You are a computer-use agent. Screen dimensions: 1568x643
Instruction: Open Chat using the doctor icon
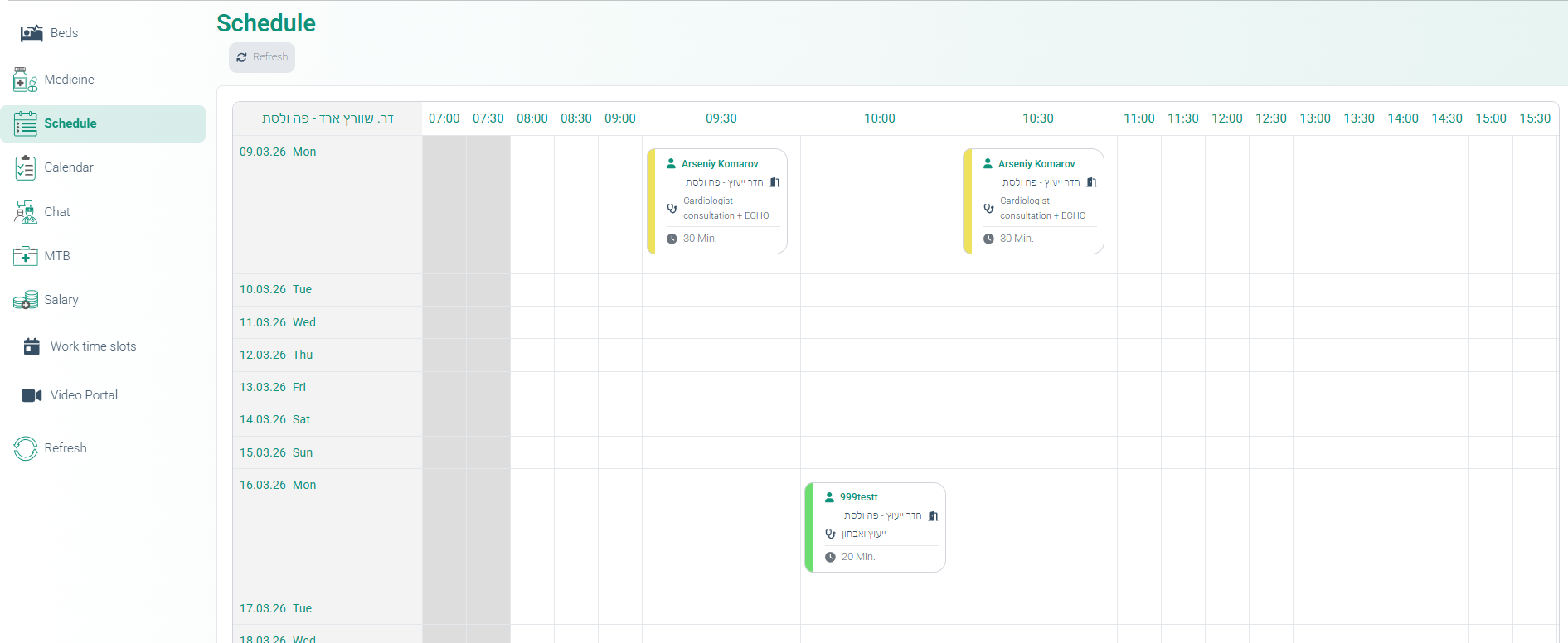tap(25, 212)
